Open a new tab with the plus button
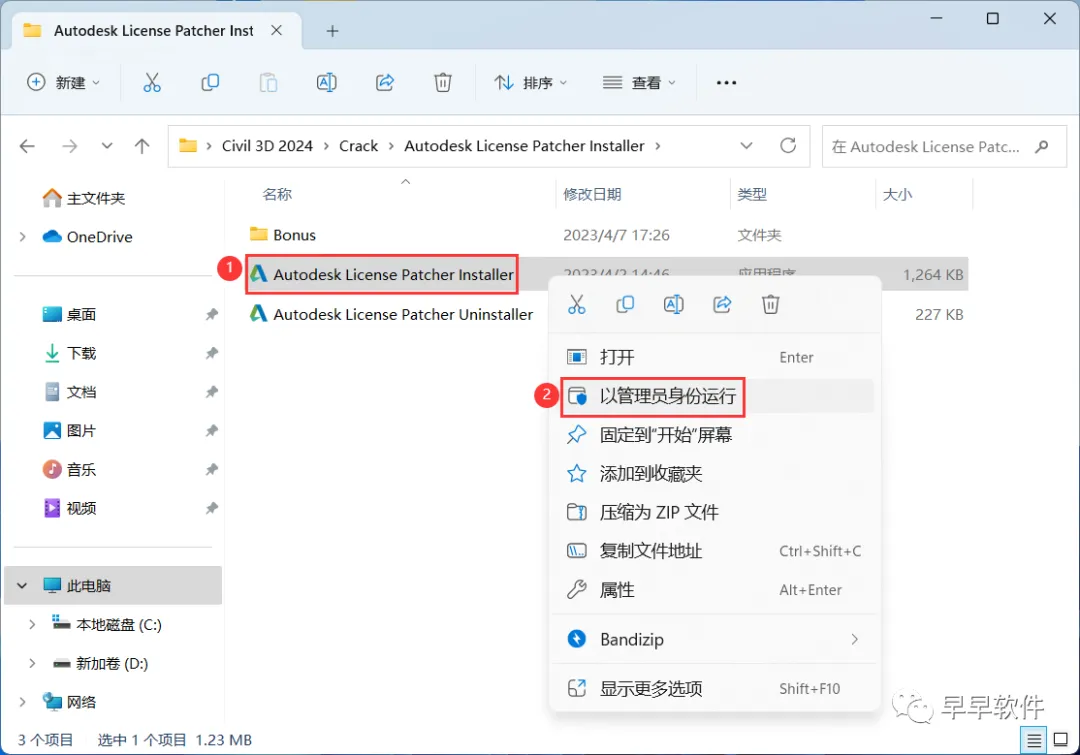1080x755 pixels. click(332, 31)
